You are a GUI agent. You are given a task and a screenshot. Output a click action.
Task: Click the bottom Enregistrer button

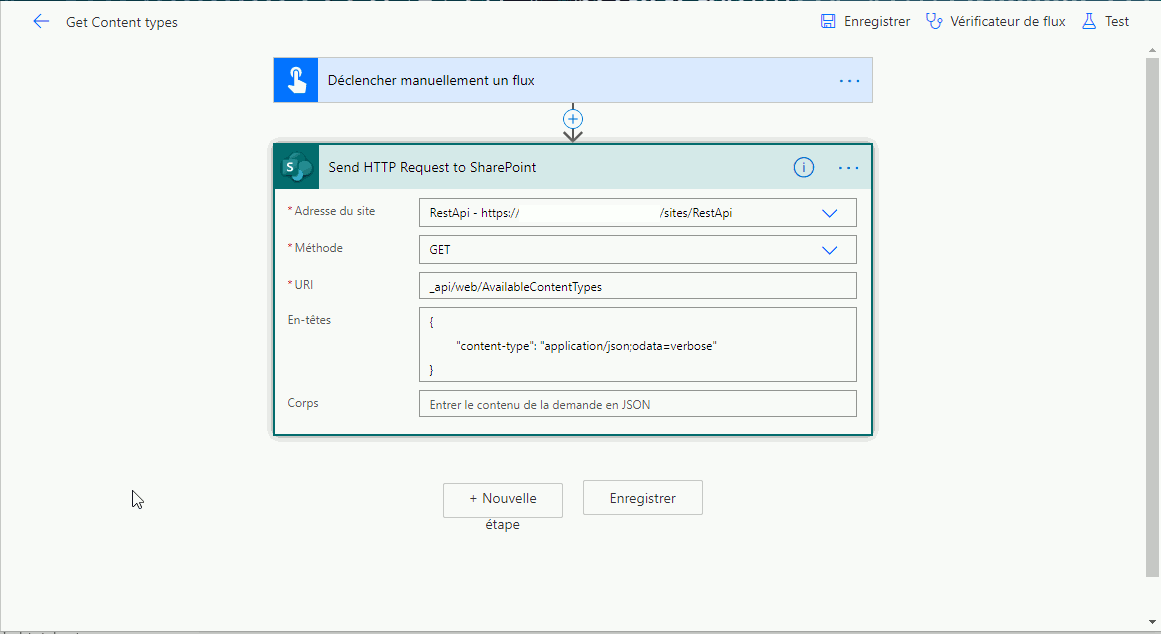click(x=643, y=498)
